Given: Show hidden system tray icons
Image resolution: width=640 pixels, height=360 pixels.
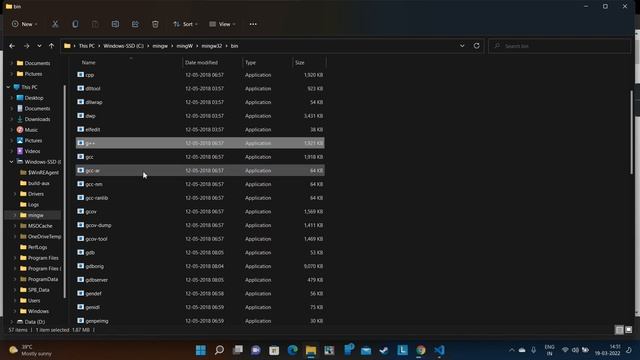Looking at the screenshot, I should (x=511, y=350).
